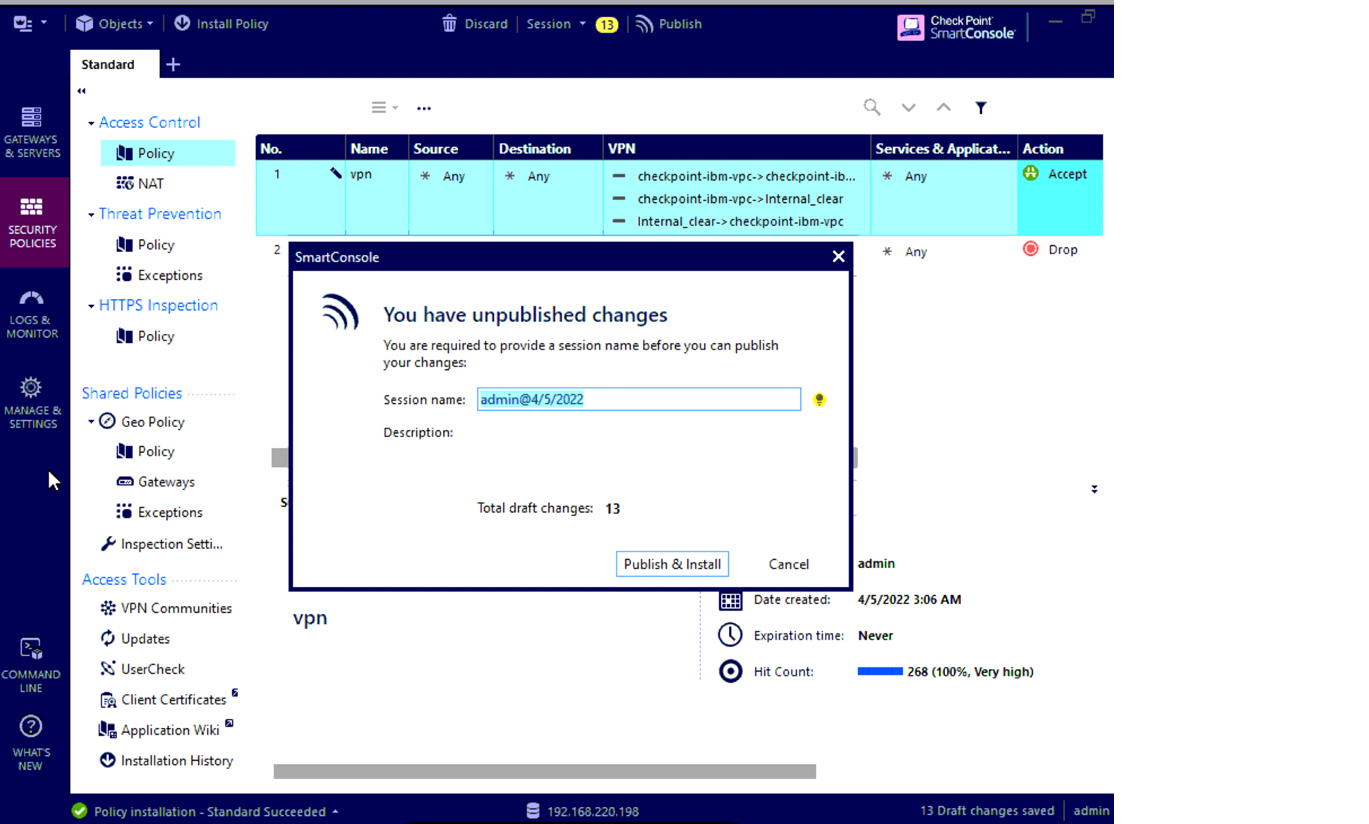Click the light bulb beside the Session name field
Image resolution: width=1369 pixels, height=824 pixels.
[x=819, y=399]
